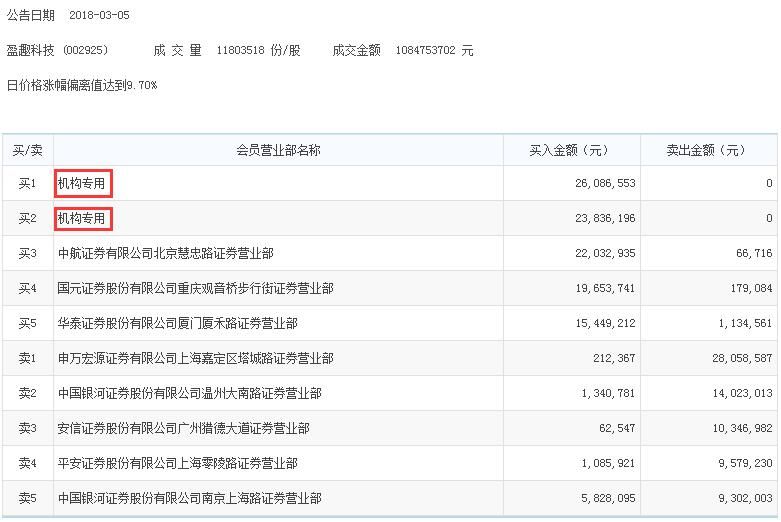Click sell amount 66,716

pyautogui.click(x=754, y=253)
